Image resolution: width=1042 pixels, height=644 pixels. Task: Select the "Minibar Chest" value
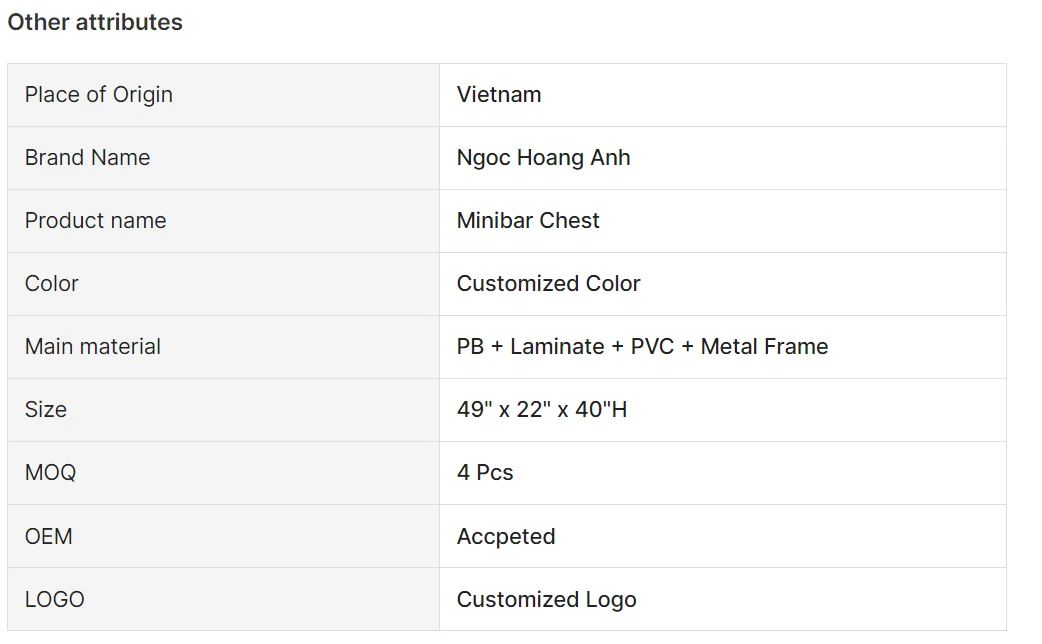pyautogui.click(x=528, y=221)
